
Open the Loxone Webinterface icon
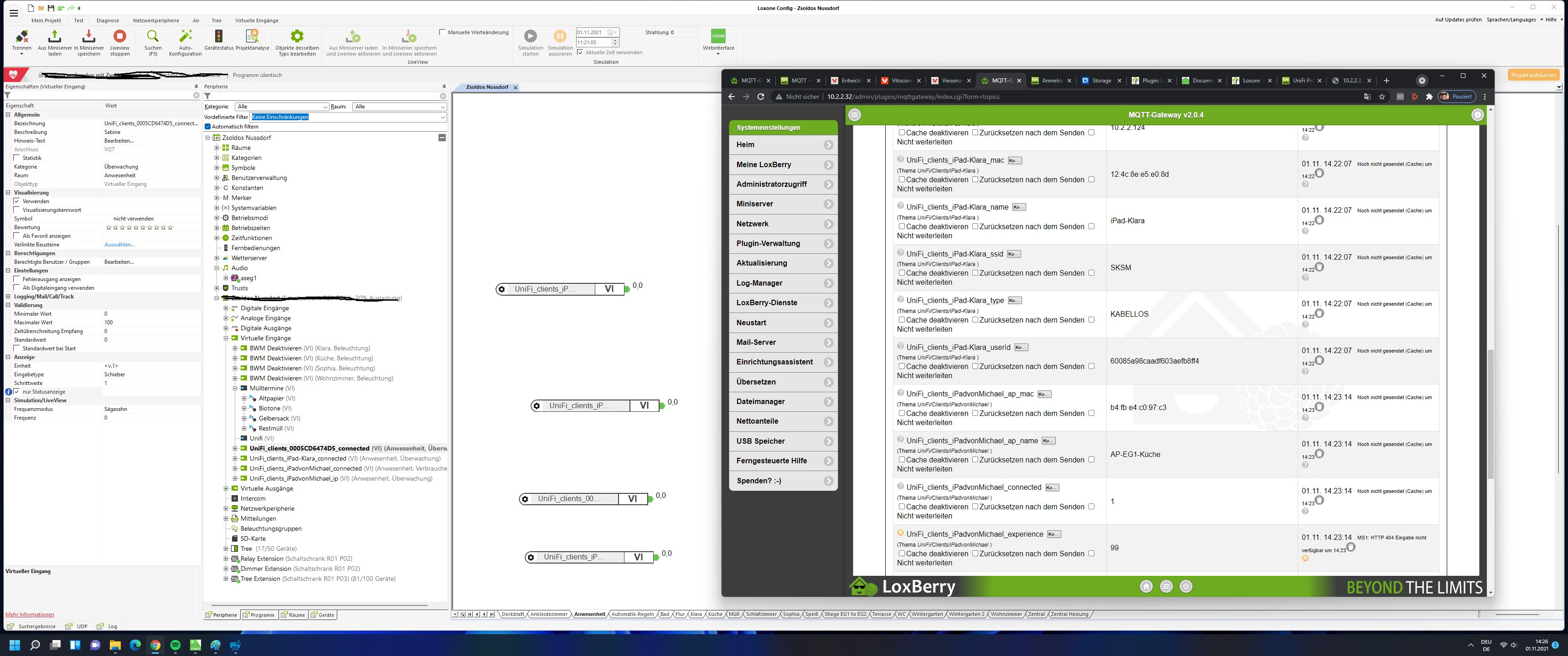[x=718, y=36]
